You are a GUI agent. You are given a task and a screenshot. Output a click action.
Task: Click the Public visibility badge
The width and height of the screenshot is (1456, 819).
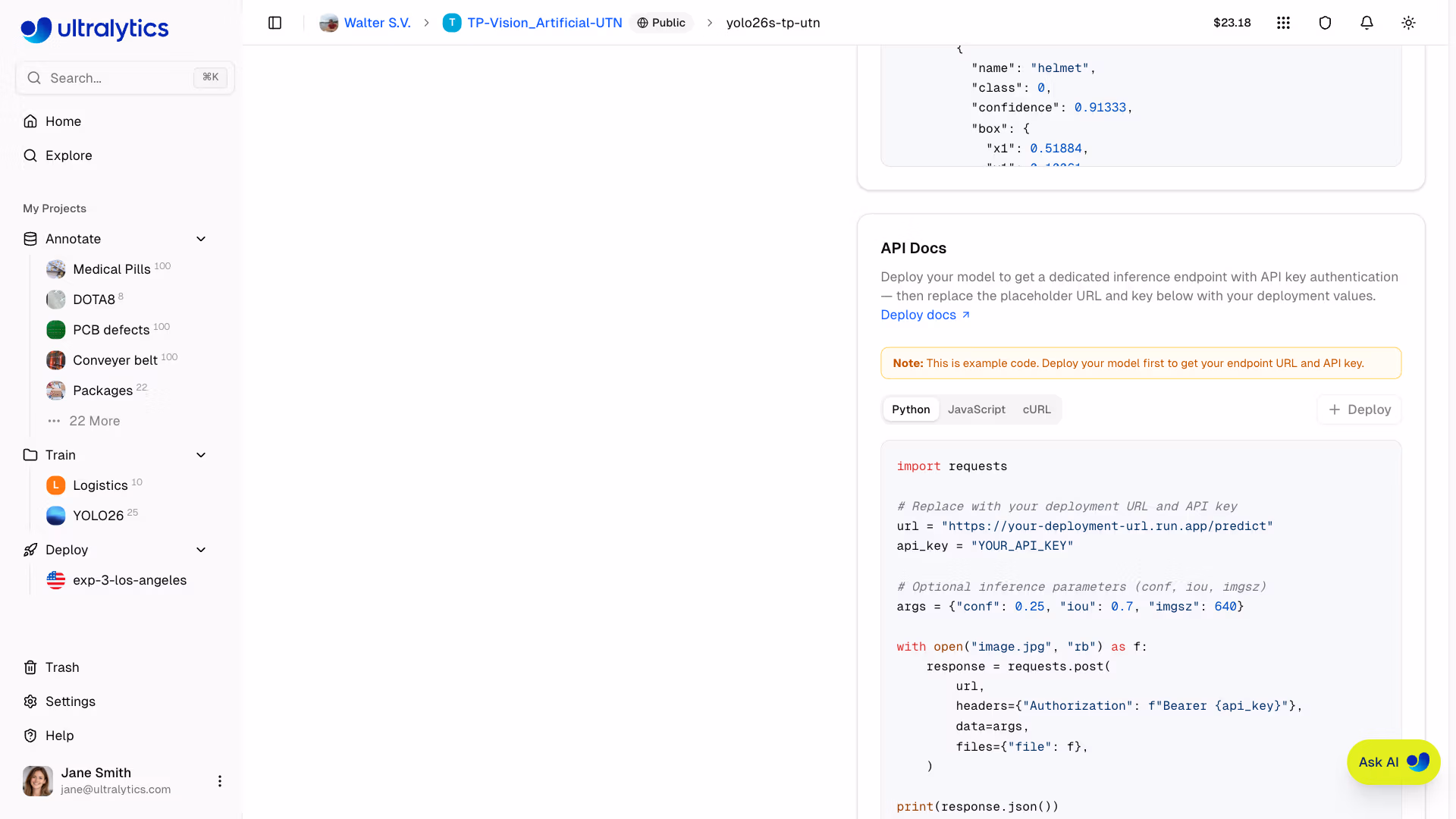[x=661, y=23]
